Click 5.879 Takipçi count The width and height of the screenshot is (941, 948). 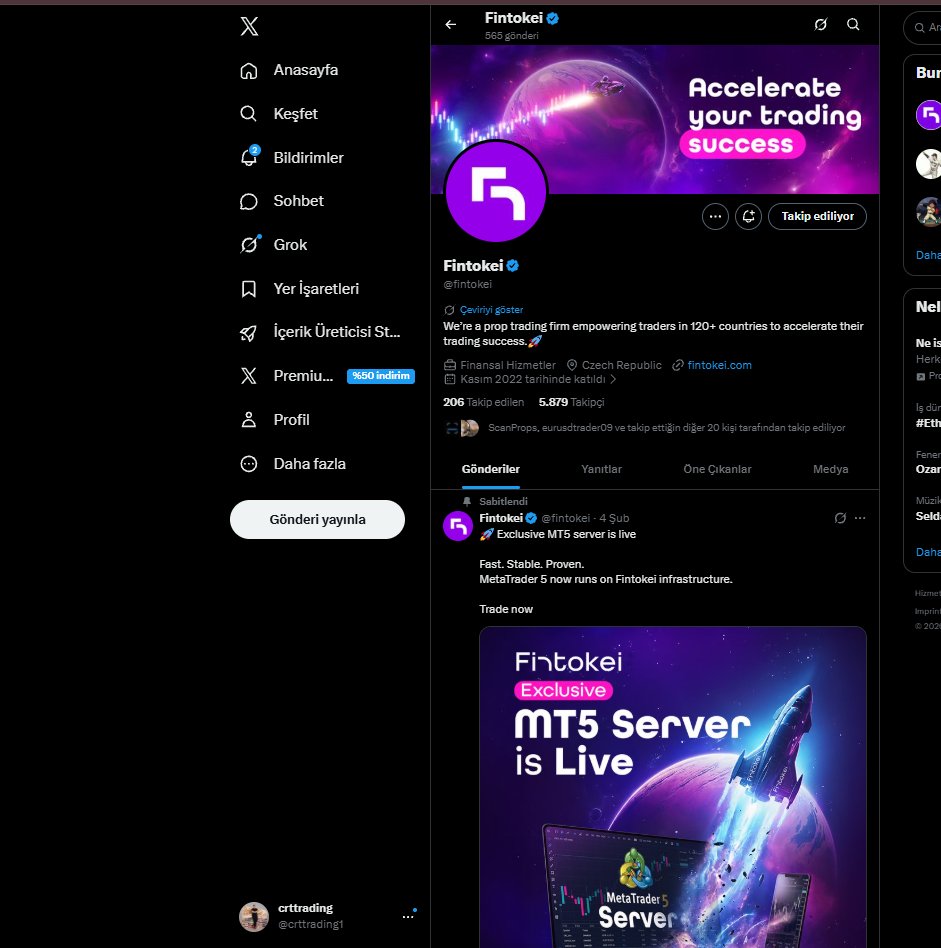coord(571,402)
